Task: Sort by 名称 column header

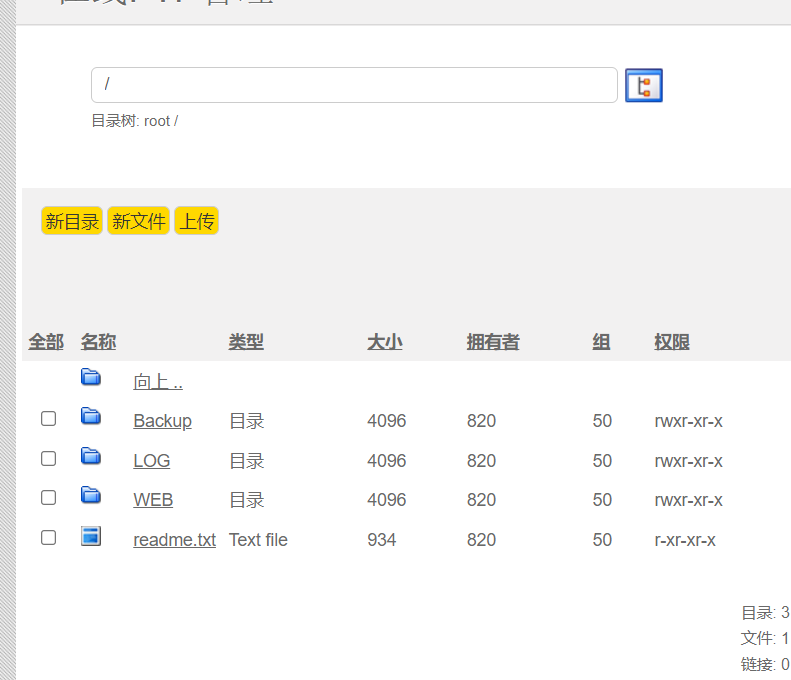Action: 98,342
